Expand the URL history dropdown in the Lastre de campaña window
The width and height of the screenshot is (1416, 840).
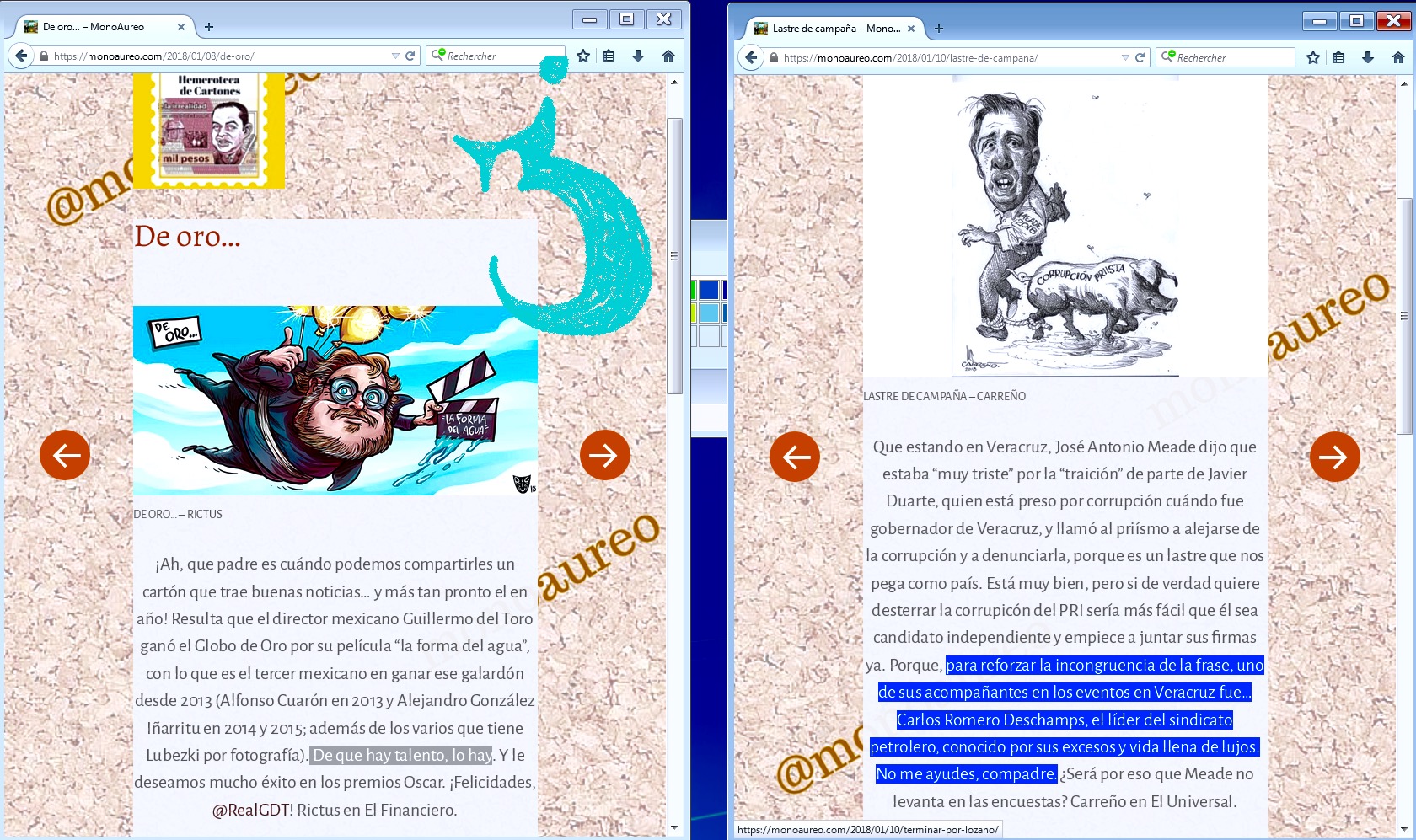pos(1125,58)
